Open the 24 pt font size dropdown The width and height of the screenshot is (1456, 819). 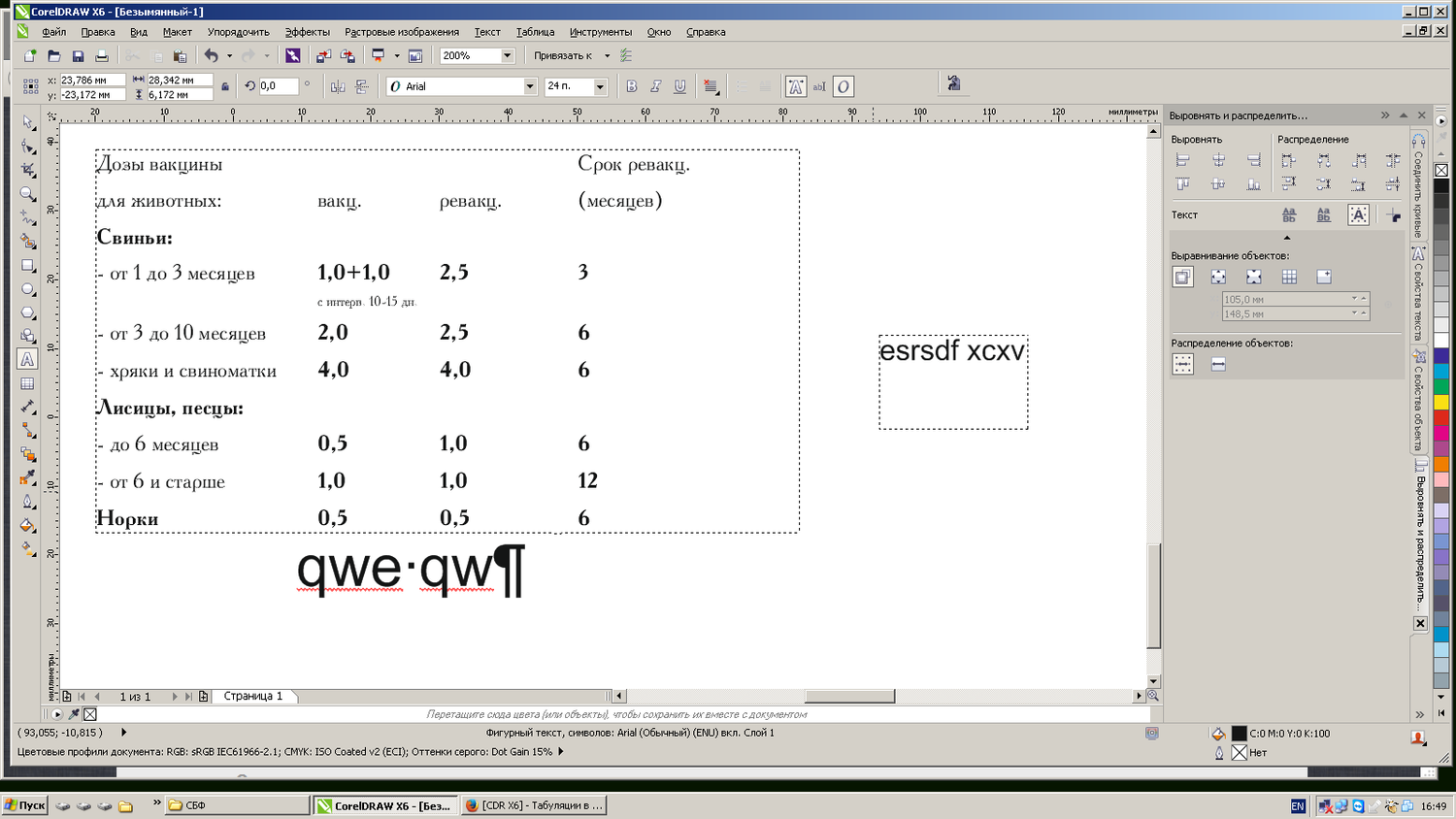pyautogui.click(x=600, y=86)
